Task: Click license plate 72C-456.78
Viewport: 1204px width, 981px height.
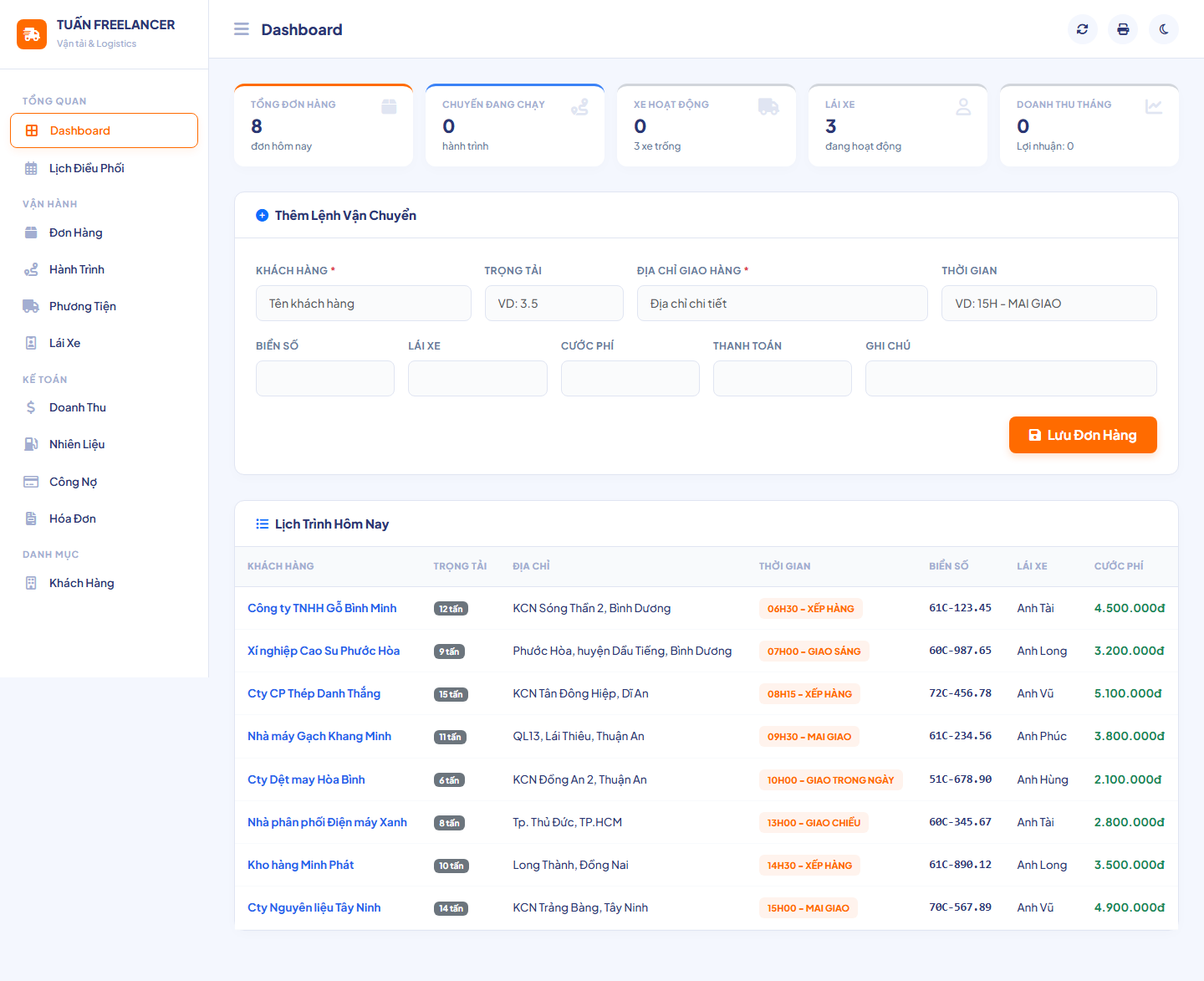Action: (960, 693)
